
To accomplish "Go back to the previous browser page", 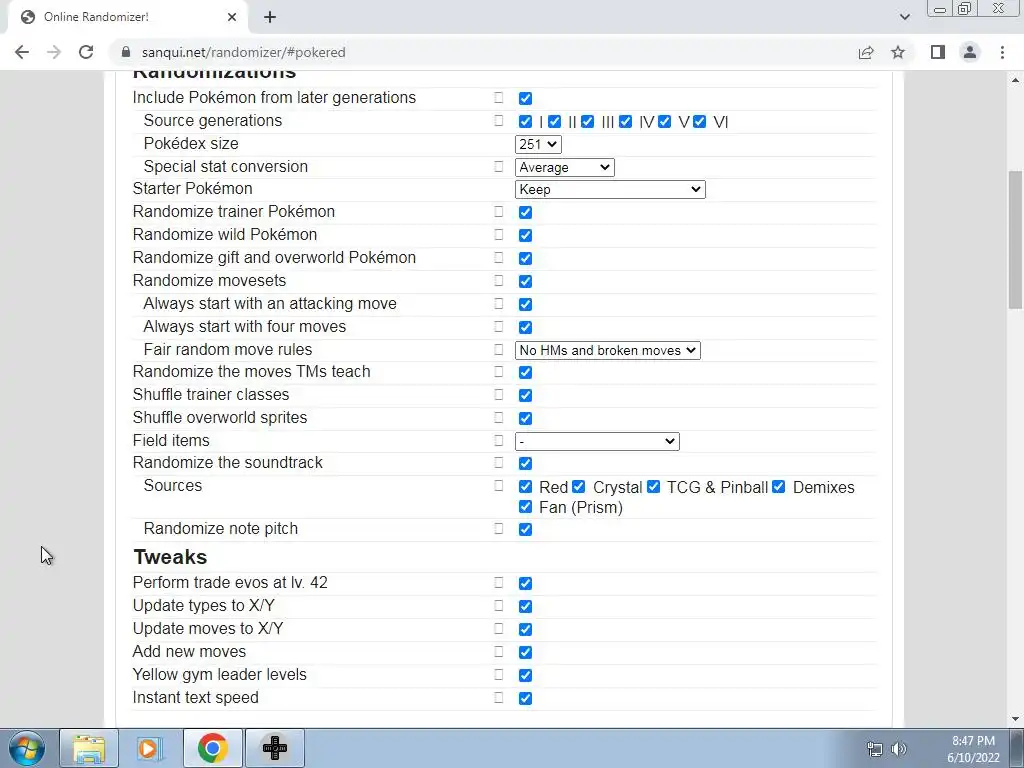I will point(22,52).
